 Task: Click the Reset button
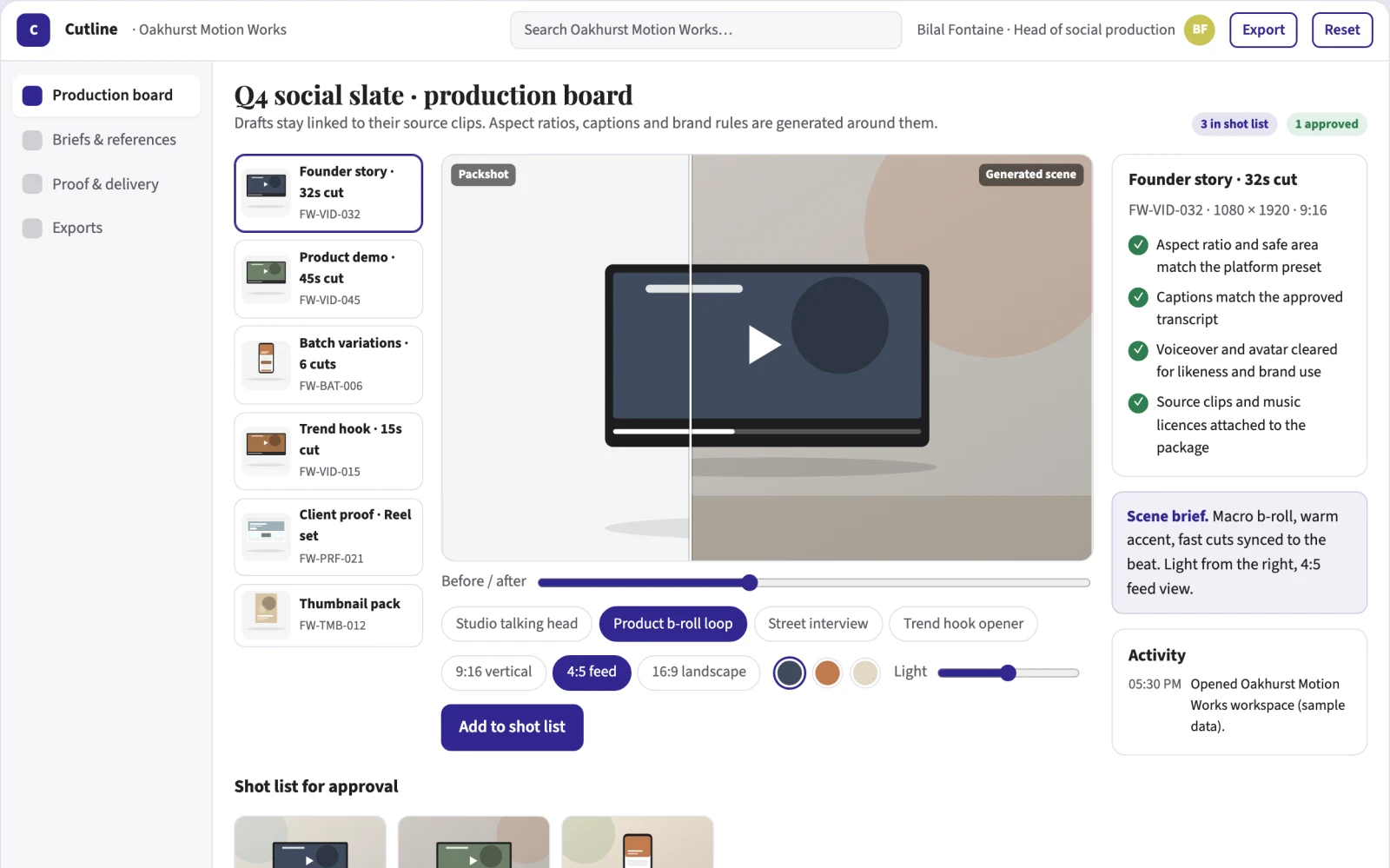[1342, 30]
